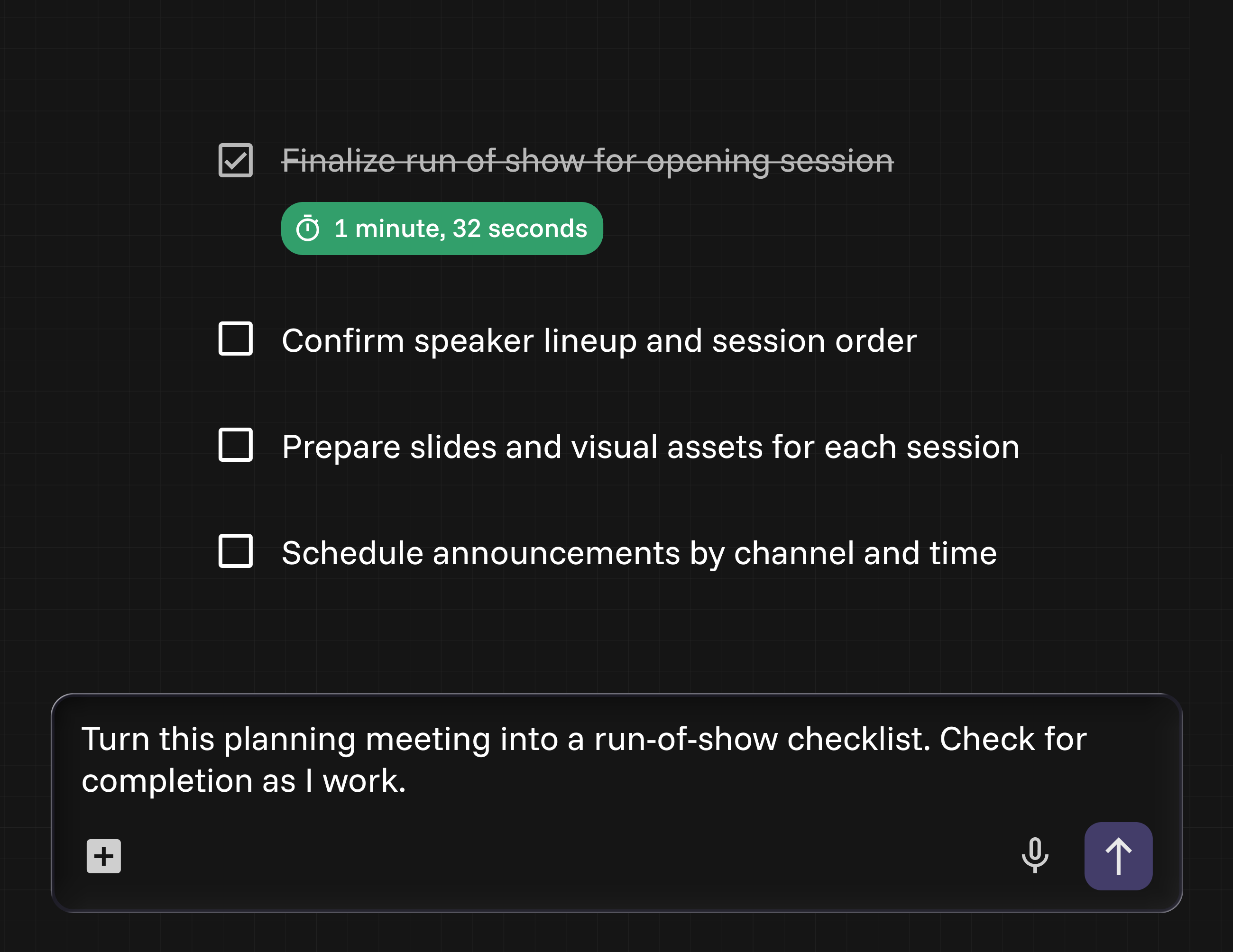Select the Confirm speaker lineup and session order label

click(x=598, y=341)
